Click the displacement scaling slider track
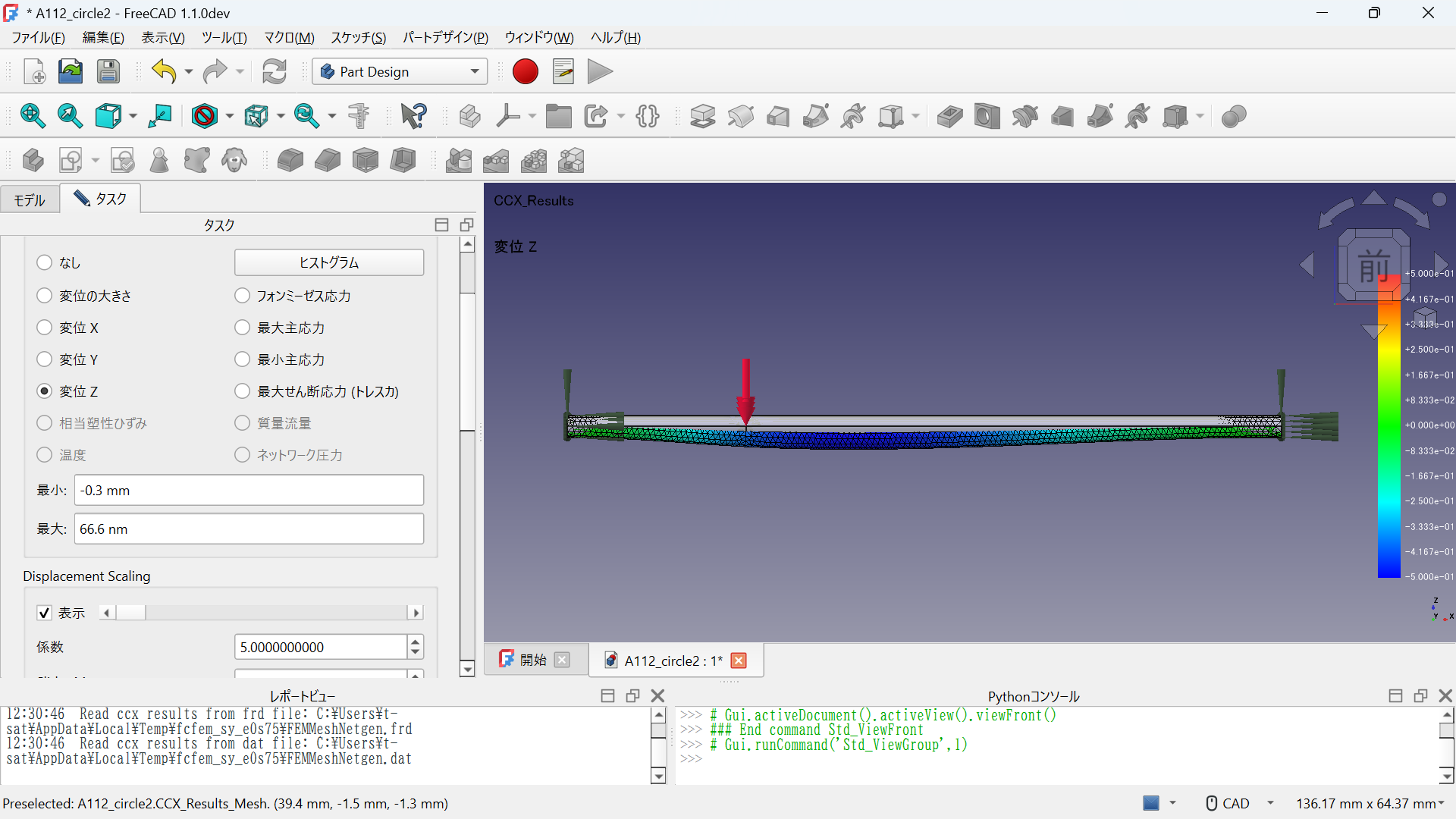This screenshot has width=1456, height=819. tap(273, 613)
